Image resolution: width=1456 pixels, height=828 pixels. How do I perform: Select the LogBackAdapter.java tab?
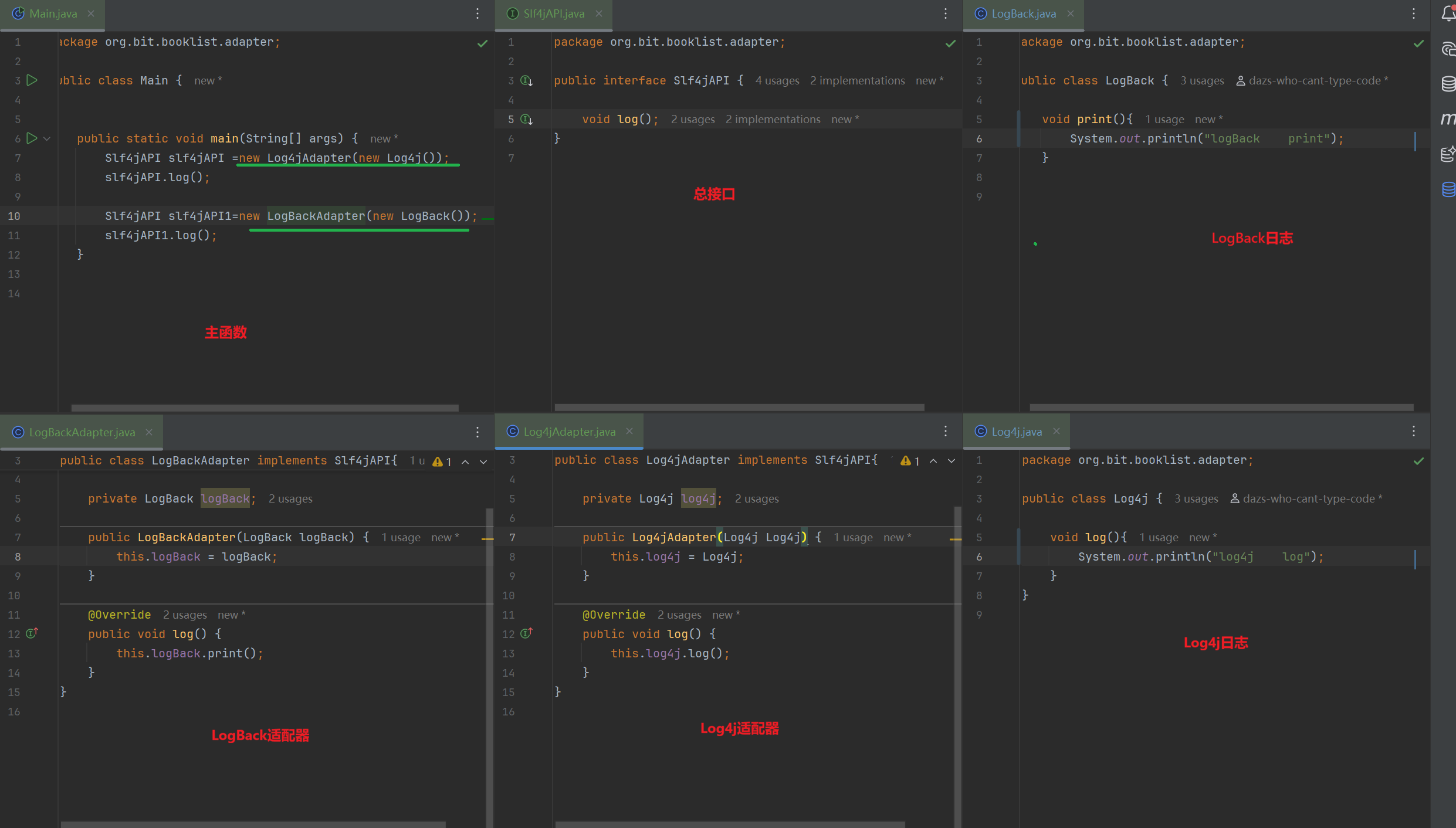(x=82, y=432)
